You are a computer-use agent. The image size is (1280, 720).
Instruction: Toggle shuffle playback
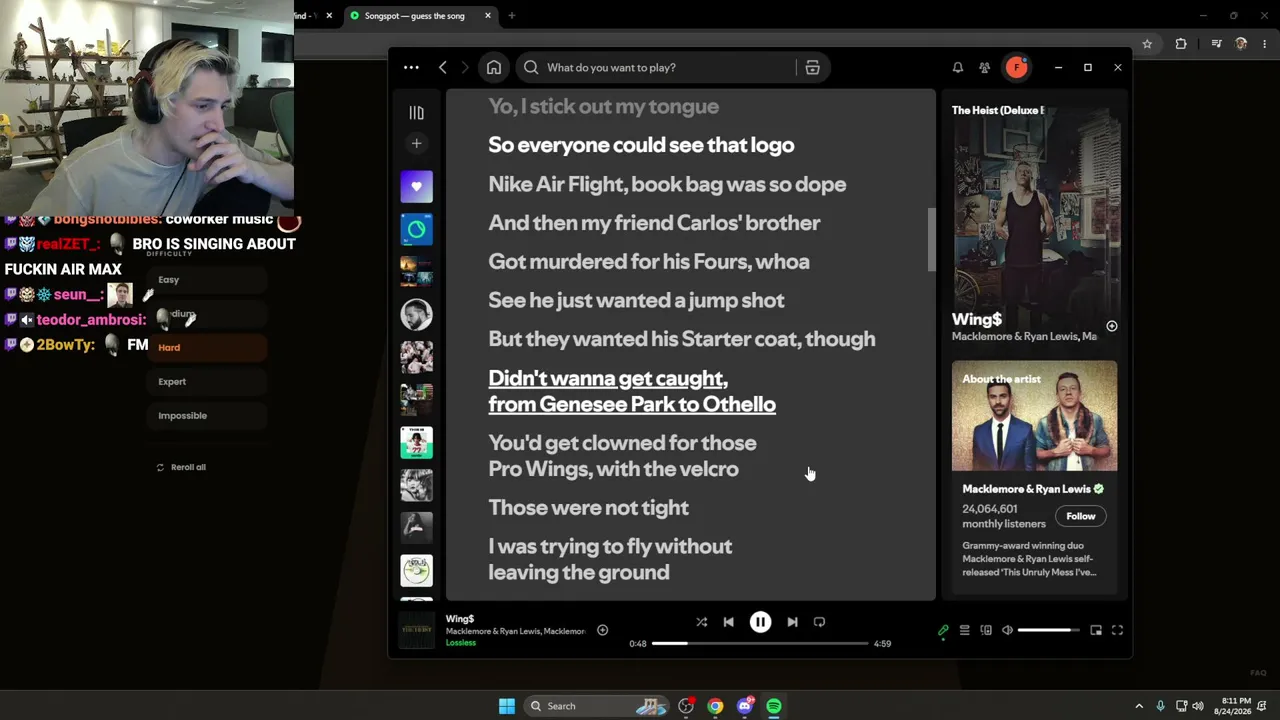point(701,622)
